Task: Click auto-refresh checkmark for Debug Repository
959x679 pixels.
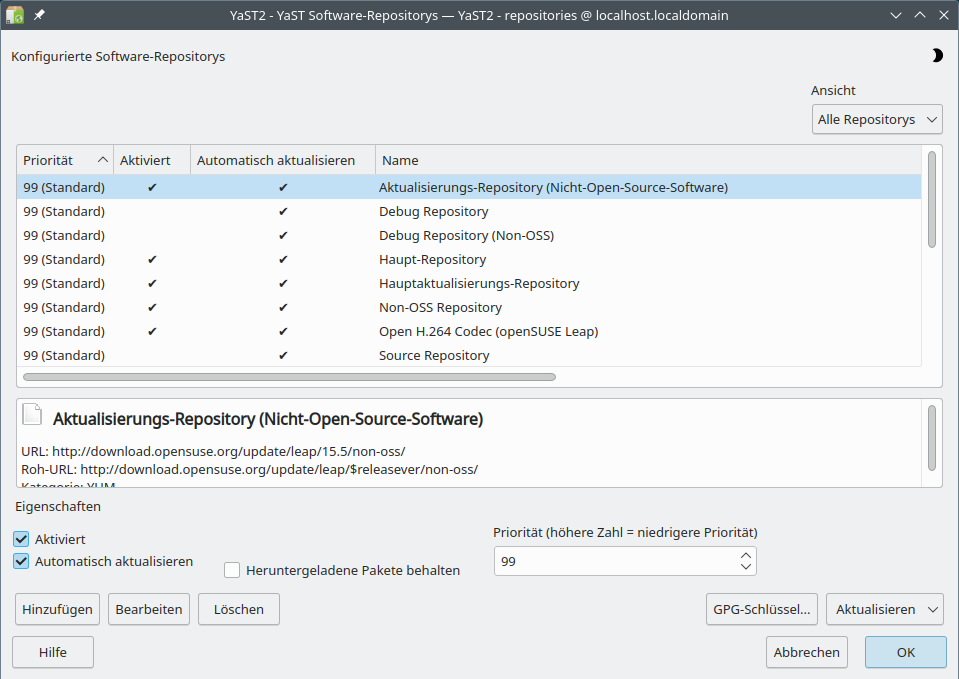Action: tap(283, 212)
